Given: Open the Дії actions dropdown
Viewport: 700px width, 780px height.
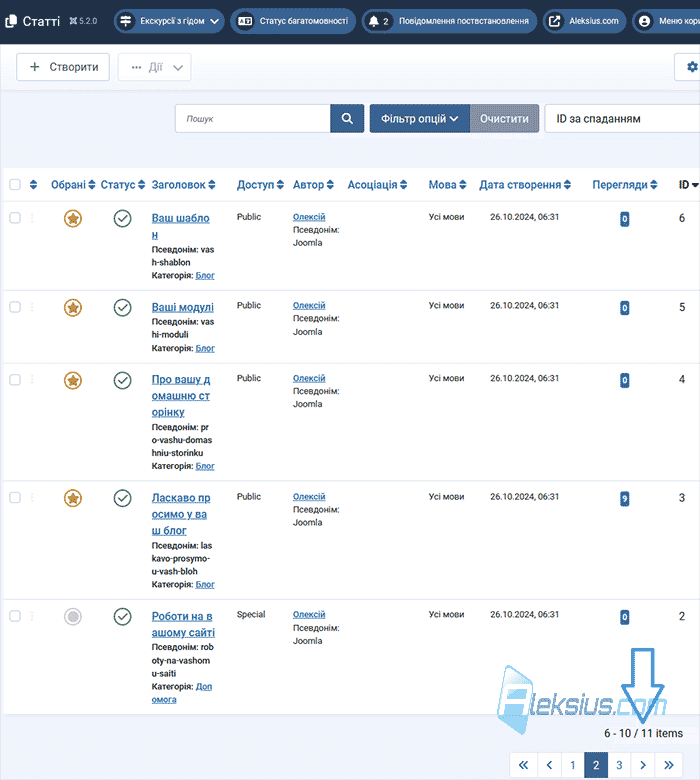Looking at the screenshot, I should click(155, 67).
